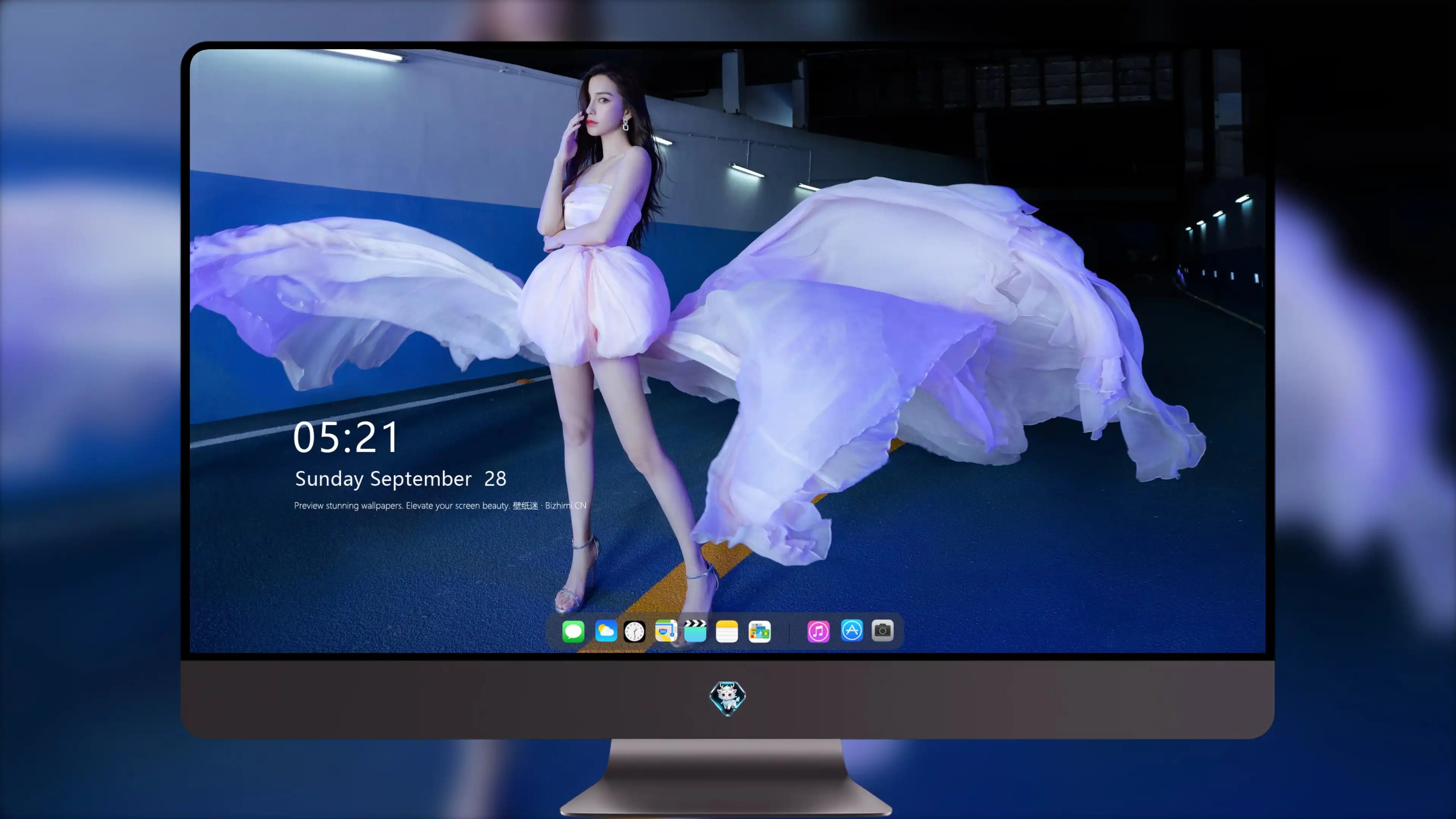Open the Camera app in the dock
Screen dimensions: 1456x819
pyautogui.click(x=882, y=630)
